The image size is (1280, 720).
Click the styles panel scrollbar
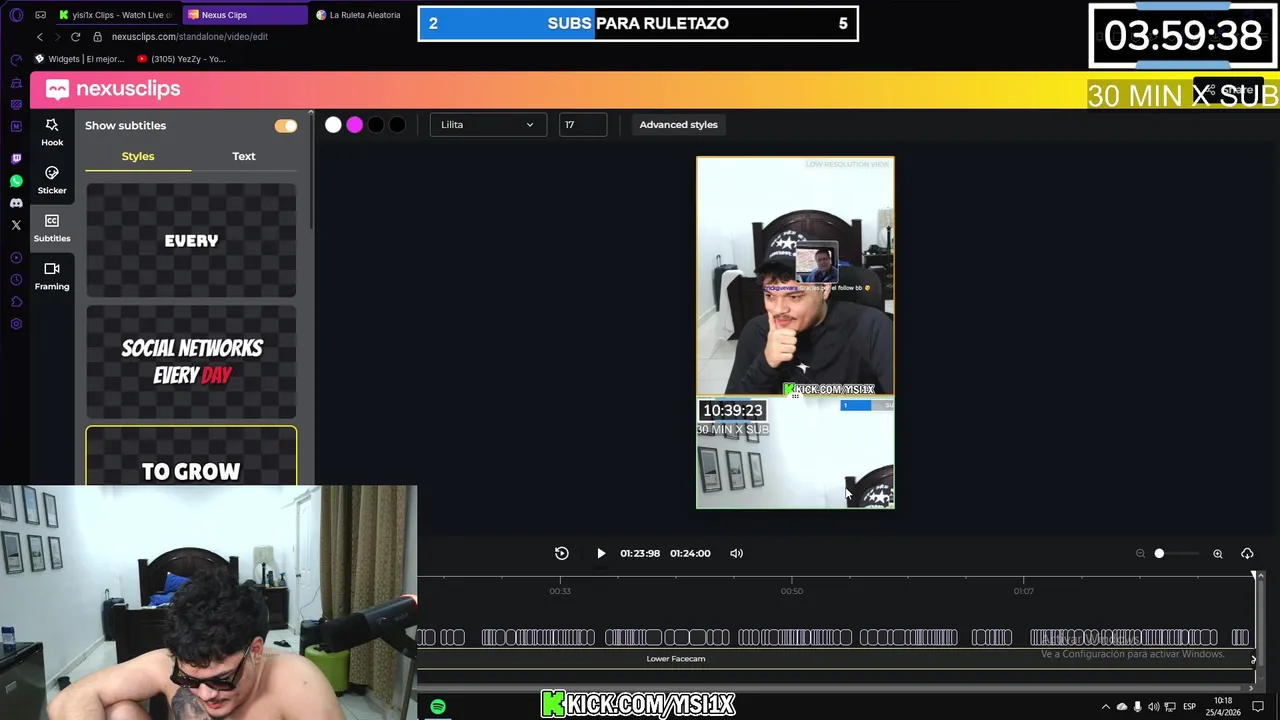pos(311,170)
